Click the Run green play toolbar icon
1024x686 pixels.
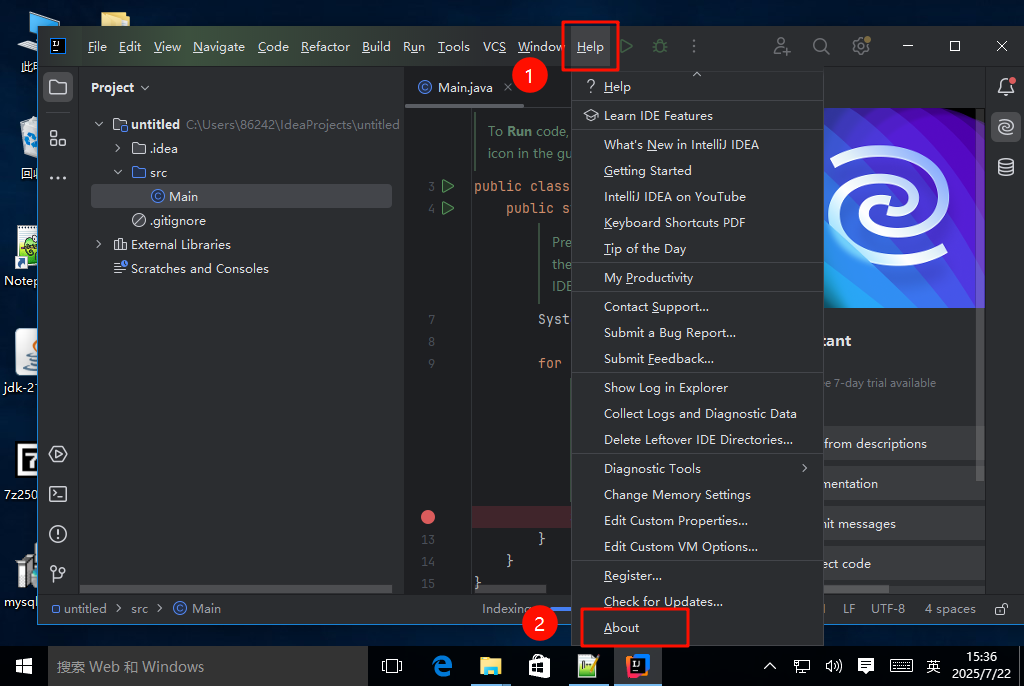pos(626,46)
